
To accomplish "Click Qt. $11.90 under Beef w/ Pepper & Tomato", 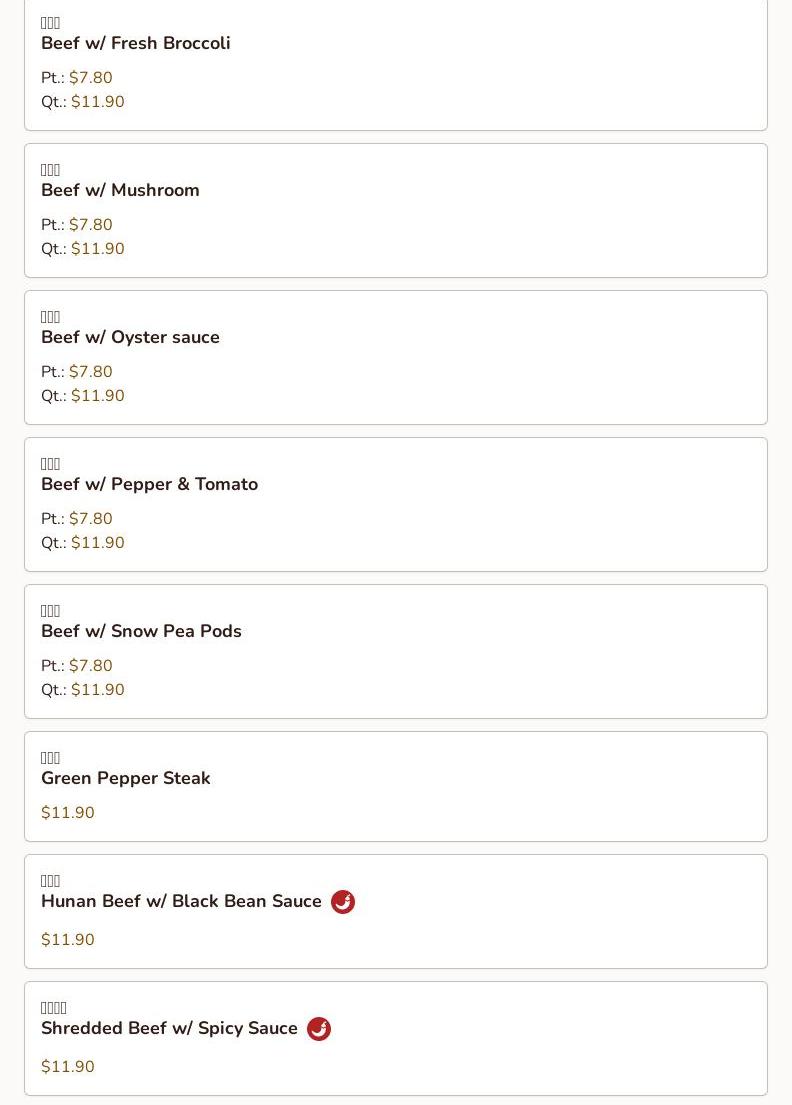I will (97, 543).
